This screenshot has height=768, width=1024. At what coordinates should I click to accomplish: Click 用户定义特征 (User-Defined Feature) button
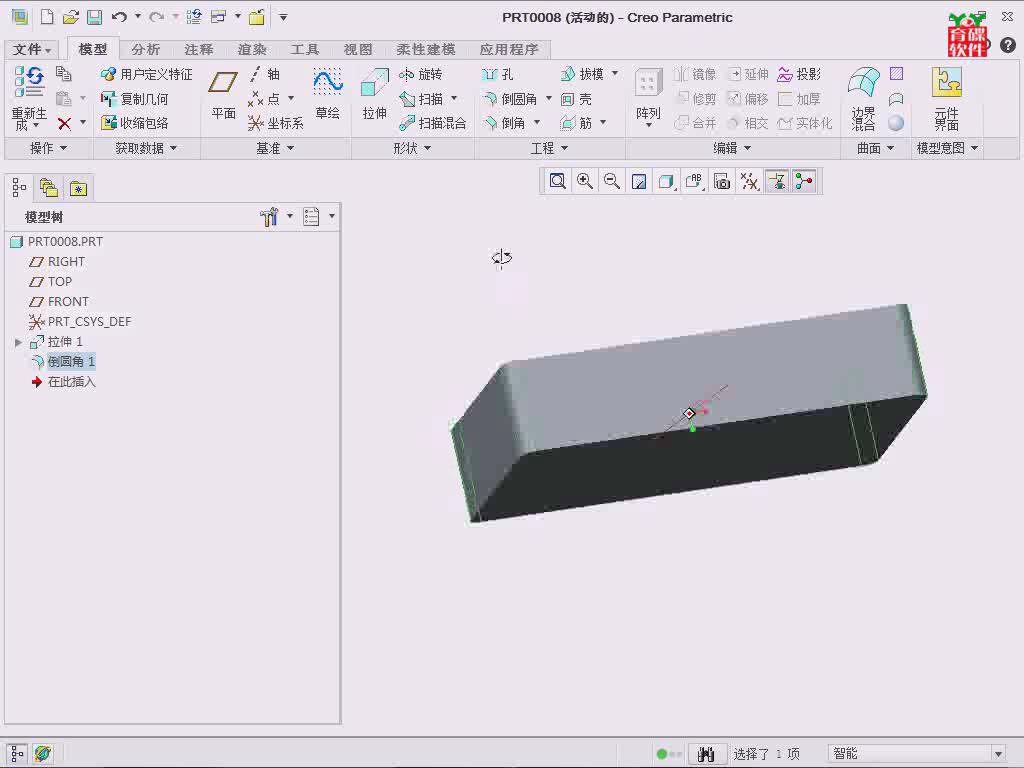click(147, 74)
